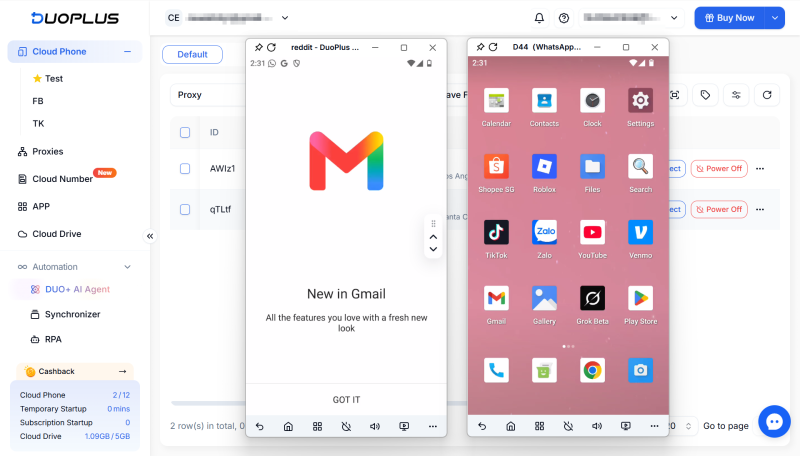Open Gmail icon on D44 home screen
The width and height of the screenshot is (800, 456).
click(496, 299)
